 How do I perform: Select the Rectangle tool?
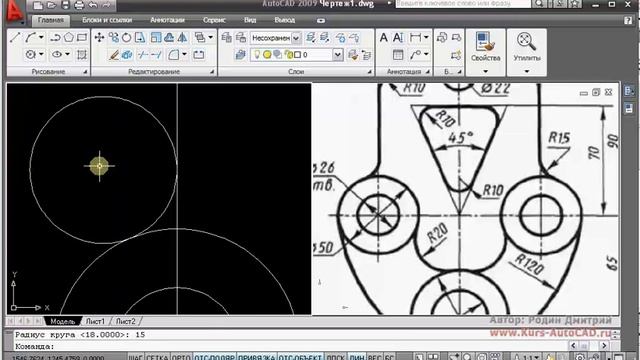click(x=82, y=38)
